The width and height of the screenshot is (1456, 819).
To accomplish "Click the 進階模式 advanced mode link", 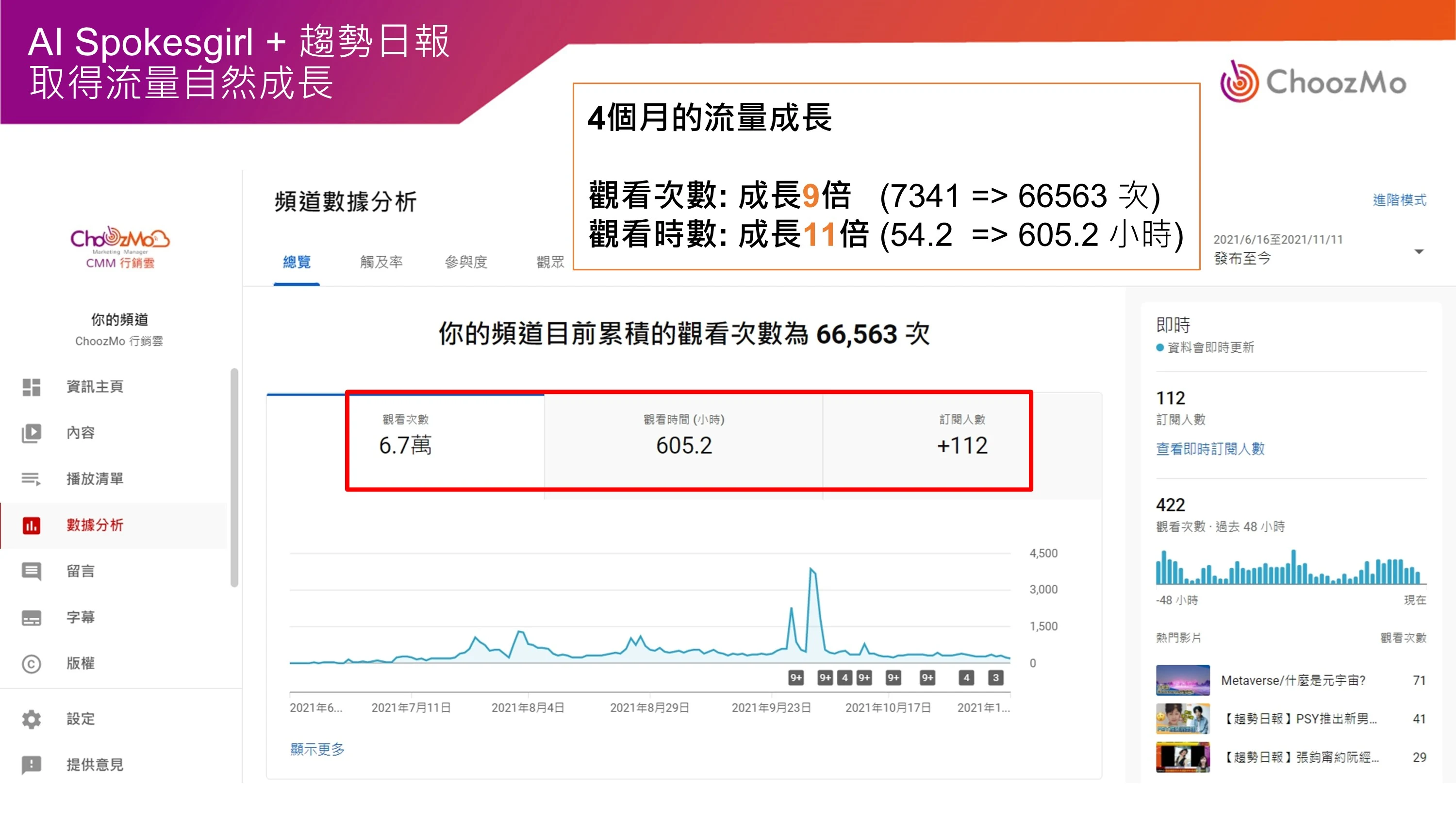I will (x=1399, y=200).
